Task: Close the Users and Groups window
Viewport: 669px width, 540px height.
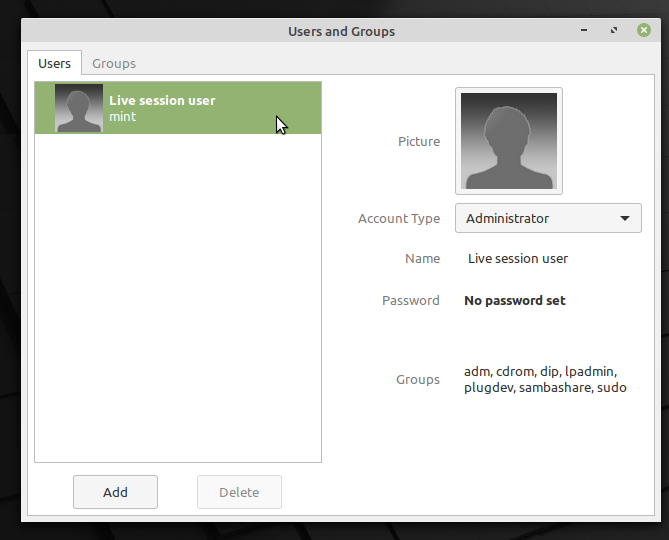Action: 644,31
